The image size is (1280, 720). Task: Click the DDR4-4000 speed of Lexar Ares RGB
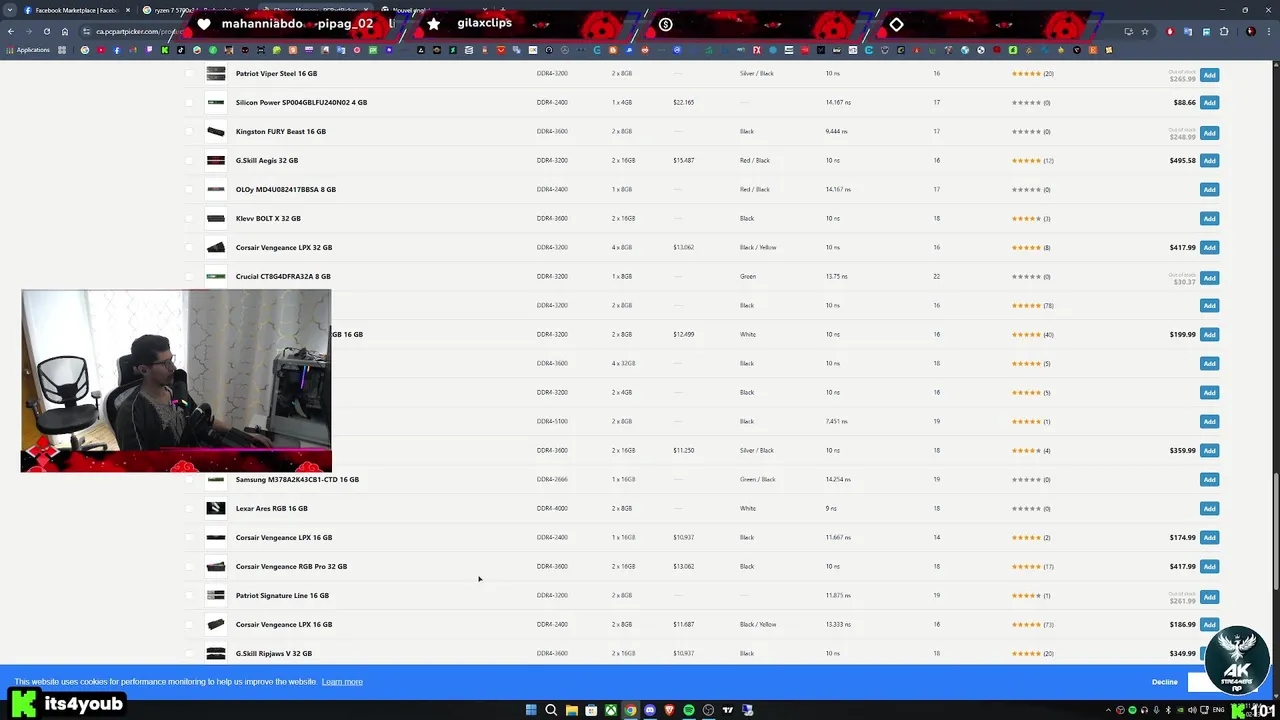(x=552, y=508)
